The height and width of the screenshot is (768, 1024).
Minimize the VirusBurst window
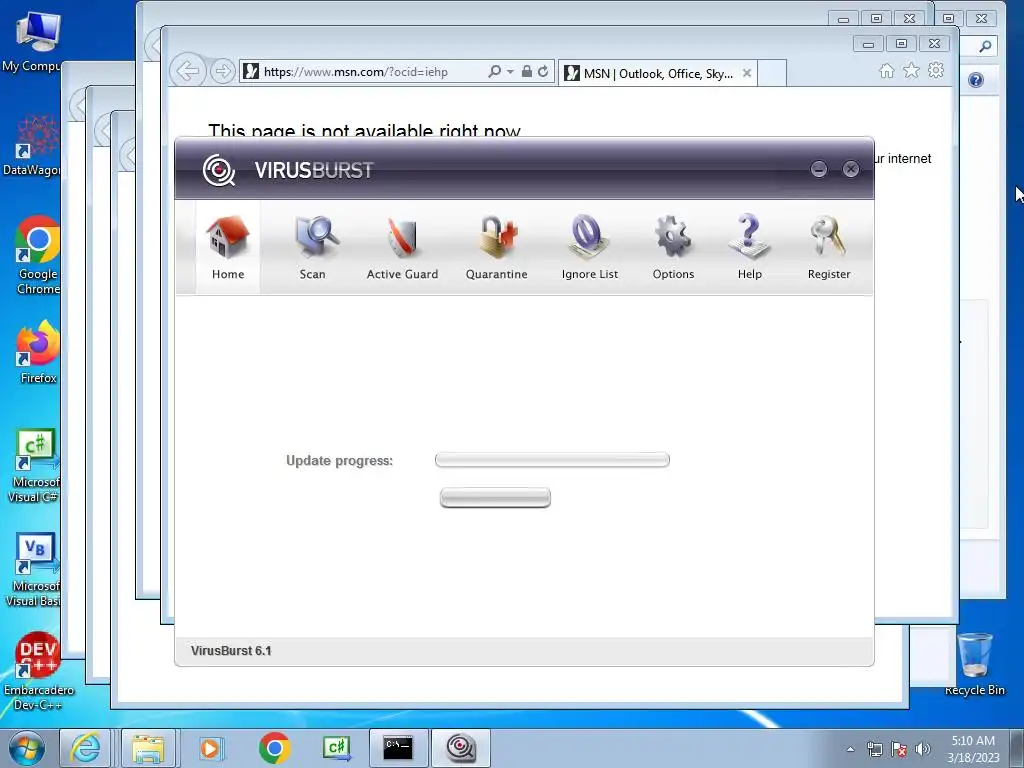point(818,169)
